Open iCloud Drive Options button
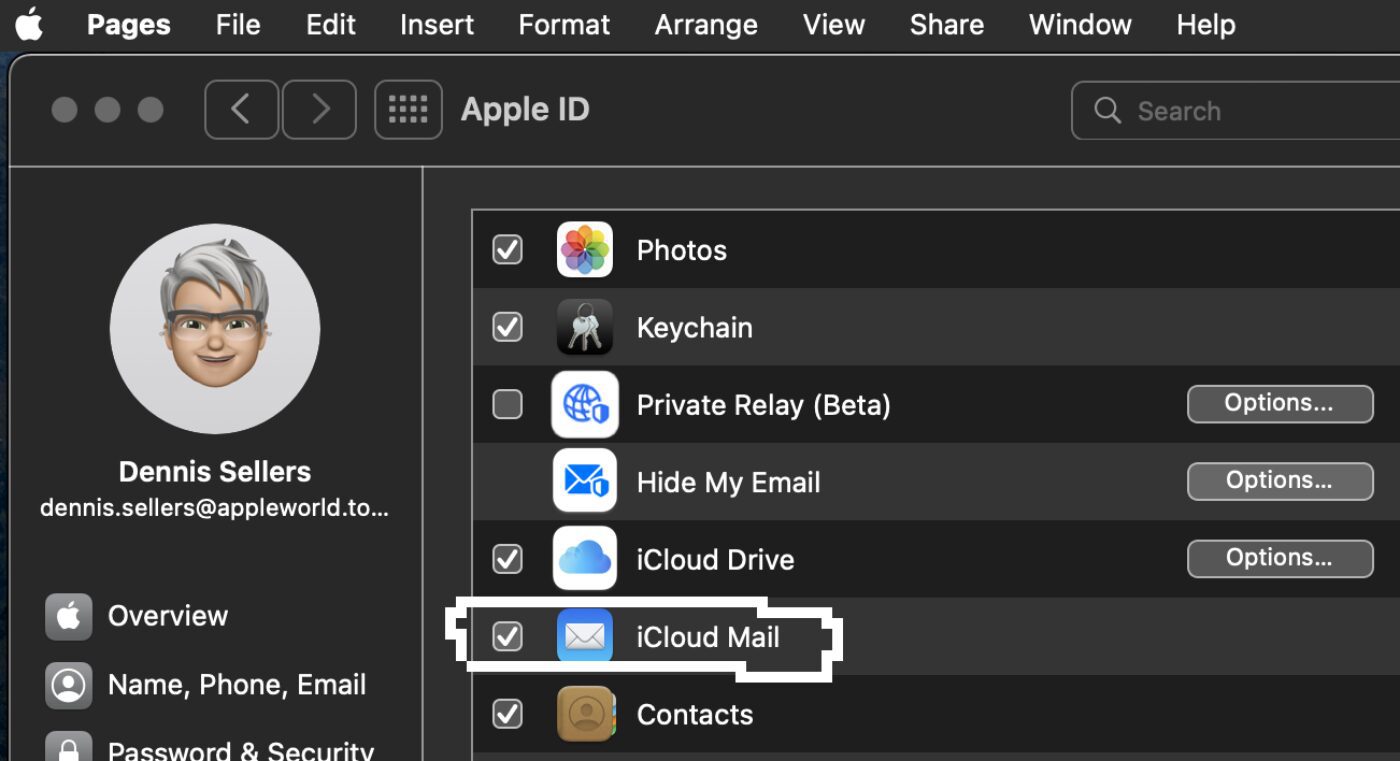Viewport: 1400px width, 761px height. coord(1279,558)
